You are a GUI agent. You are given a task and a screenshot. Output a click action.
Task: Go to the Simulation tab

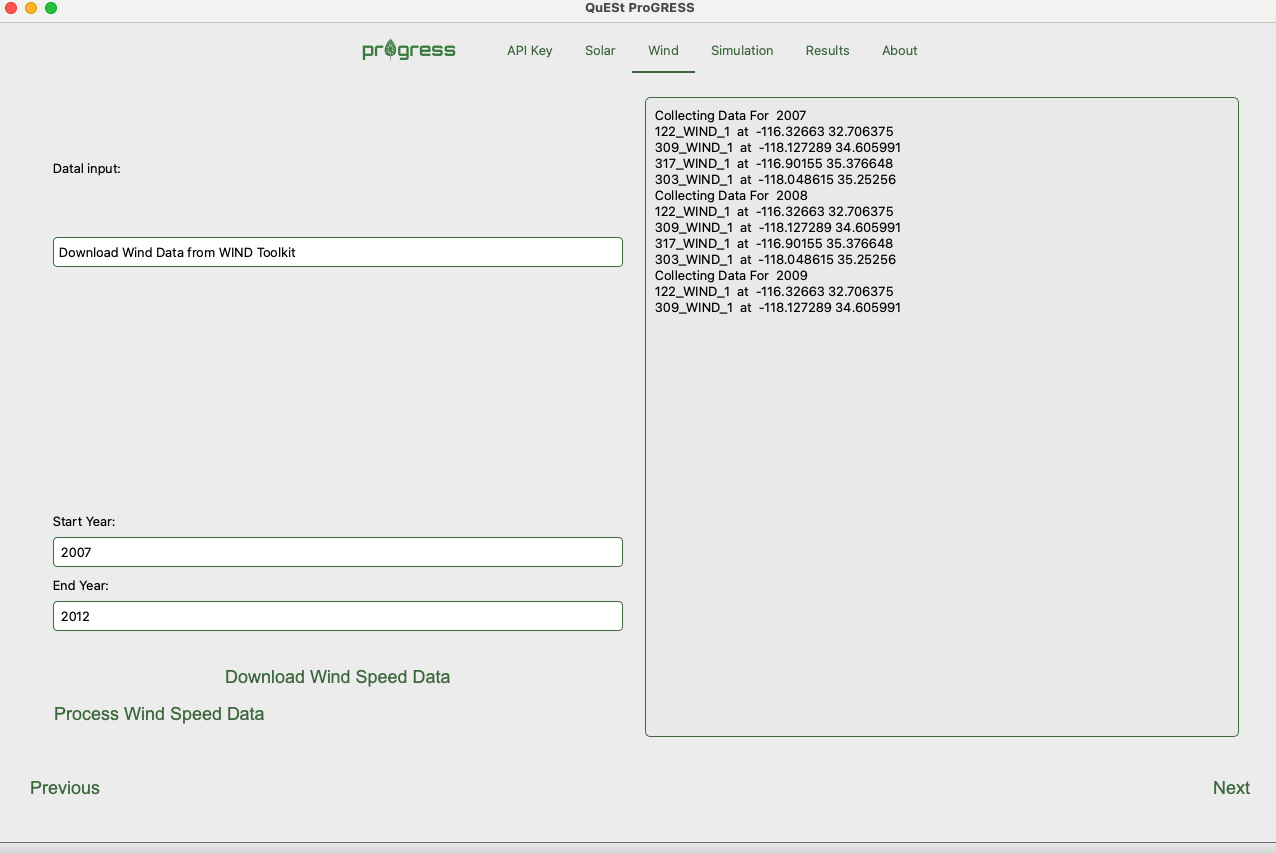coord(742,50)
